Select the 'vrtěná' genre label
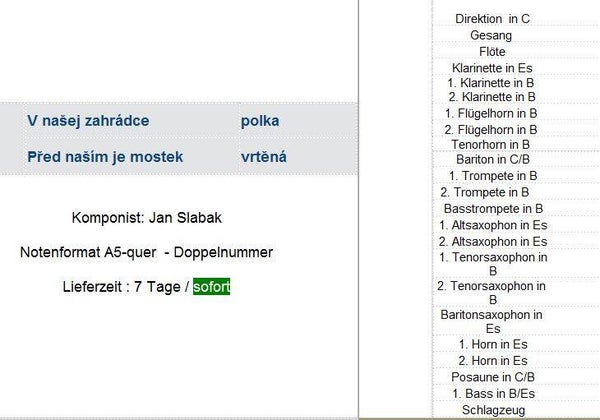Screen dimensions: 600x420 (x=264, y=156)
